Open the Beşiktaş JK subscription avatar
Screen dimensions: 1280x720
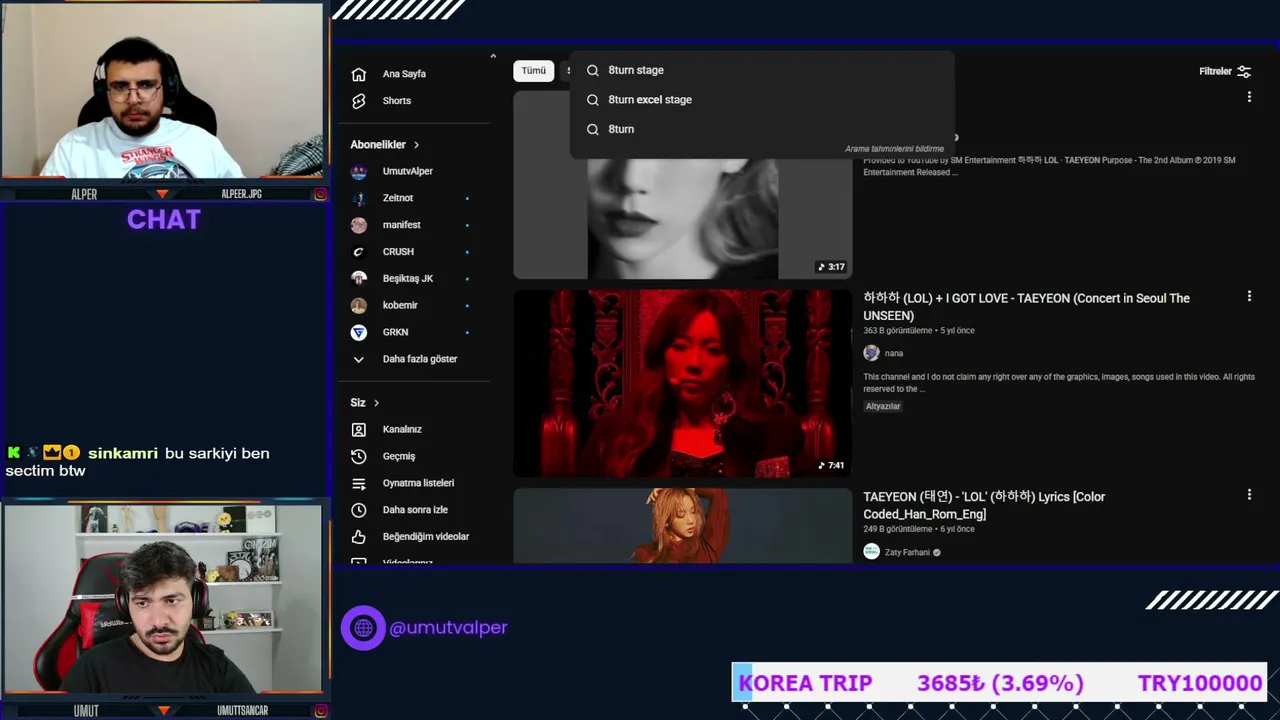[x=359, y=278]
